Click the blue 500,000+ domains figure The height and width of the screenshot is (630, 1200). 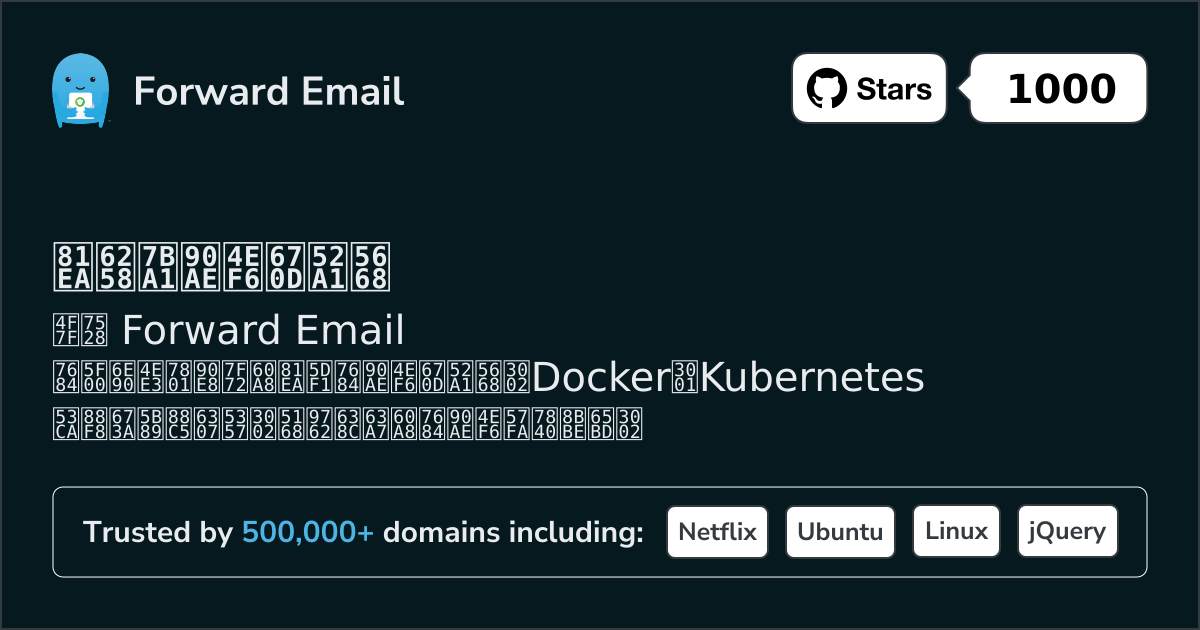click(308, 533)
